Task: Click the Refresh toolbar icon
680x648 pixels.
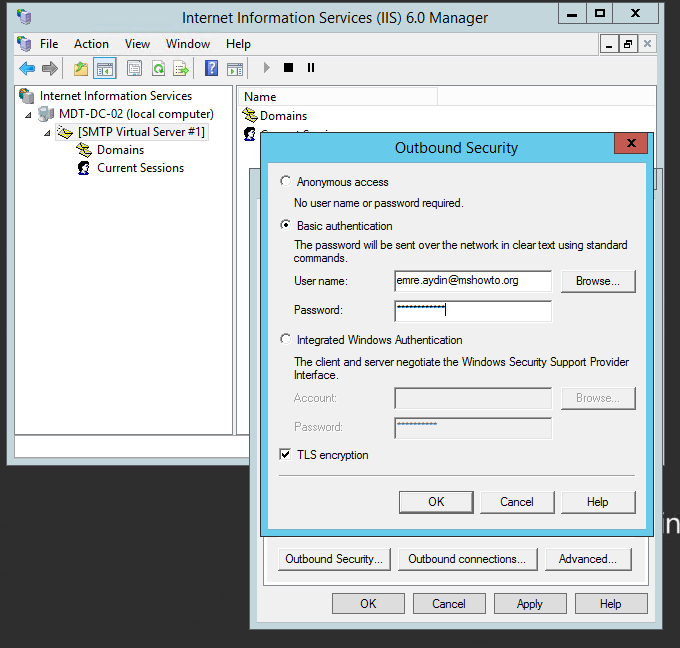Action: (x=158, y=68)
